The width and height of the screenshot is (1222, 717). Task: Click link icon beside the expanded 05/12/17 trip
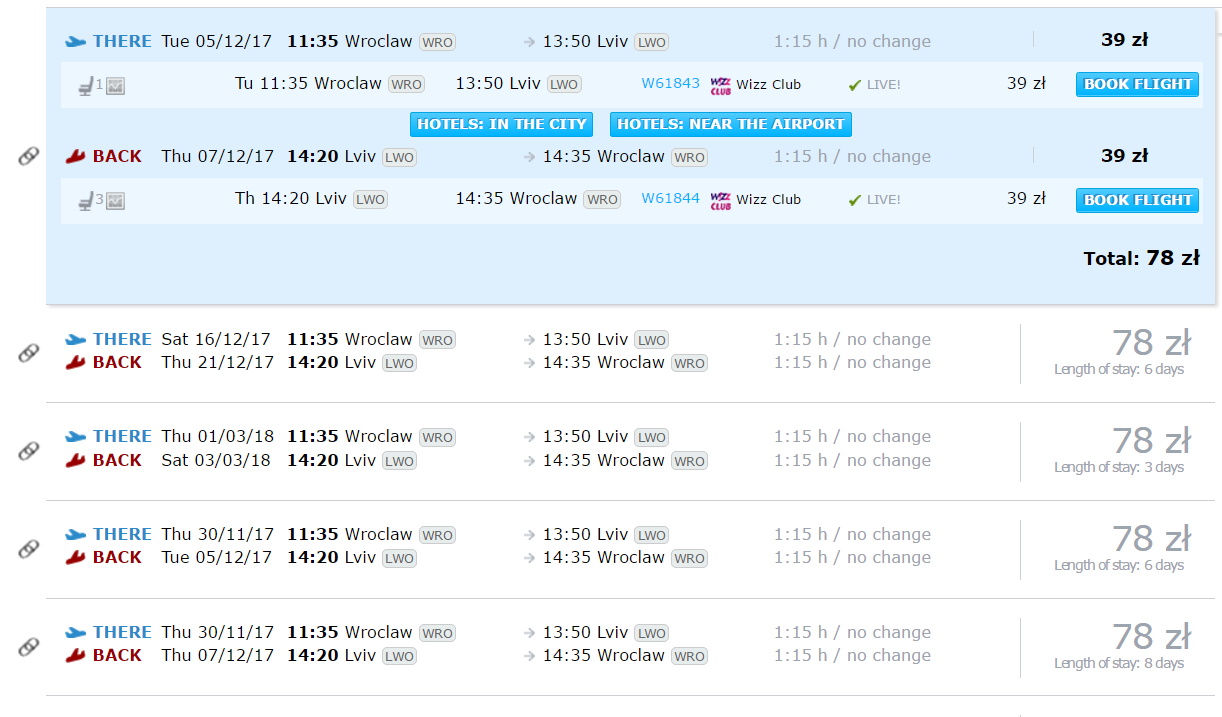29,156
